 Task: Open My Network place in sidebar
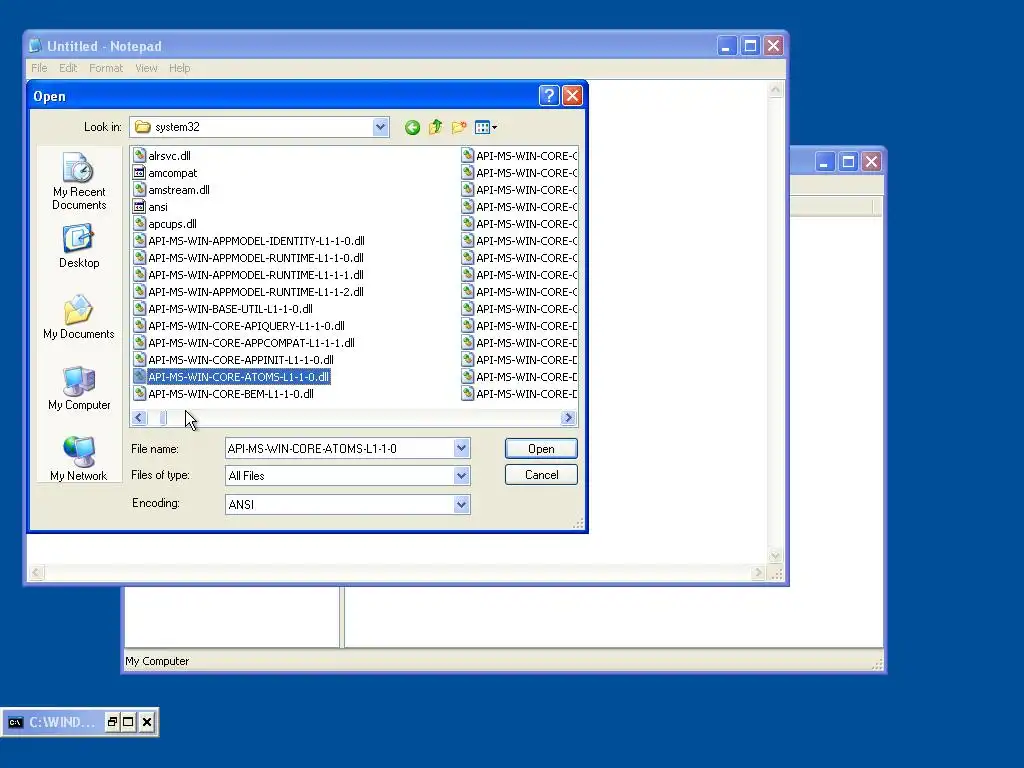pos(79,459)
